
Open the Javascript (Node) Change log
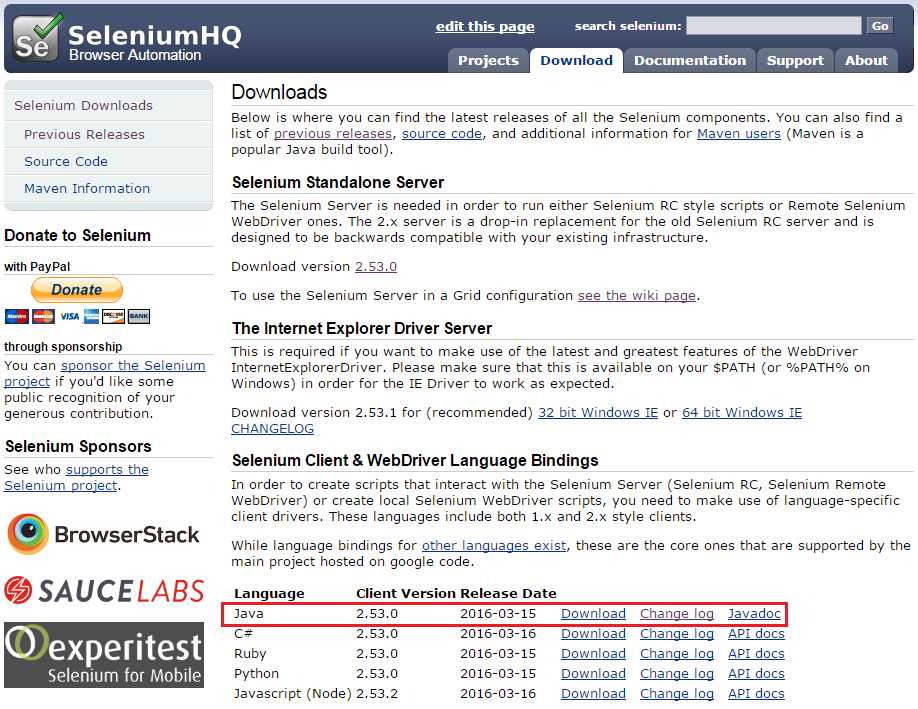[x=677, y=693]
